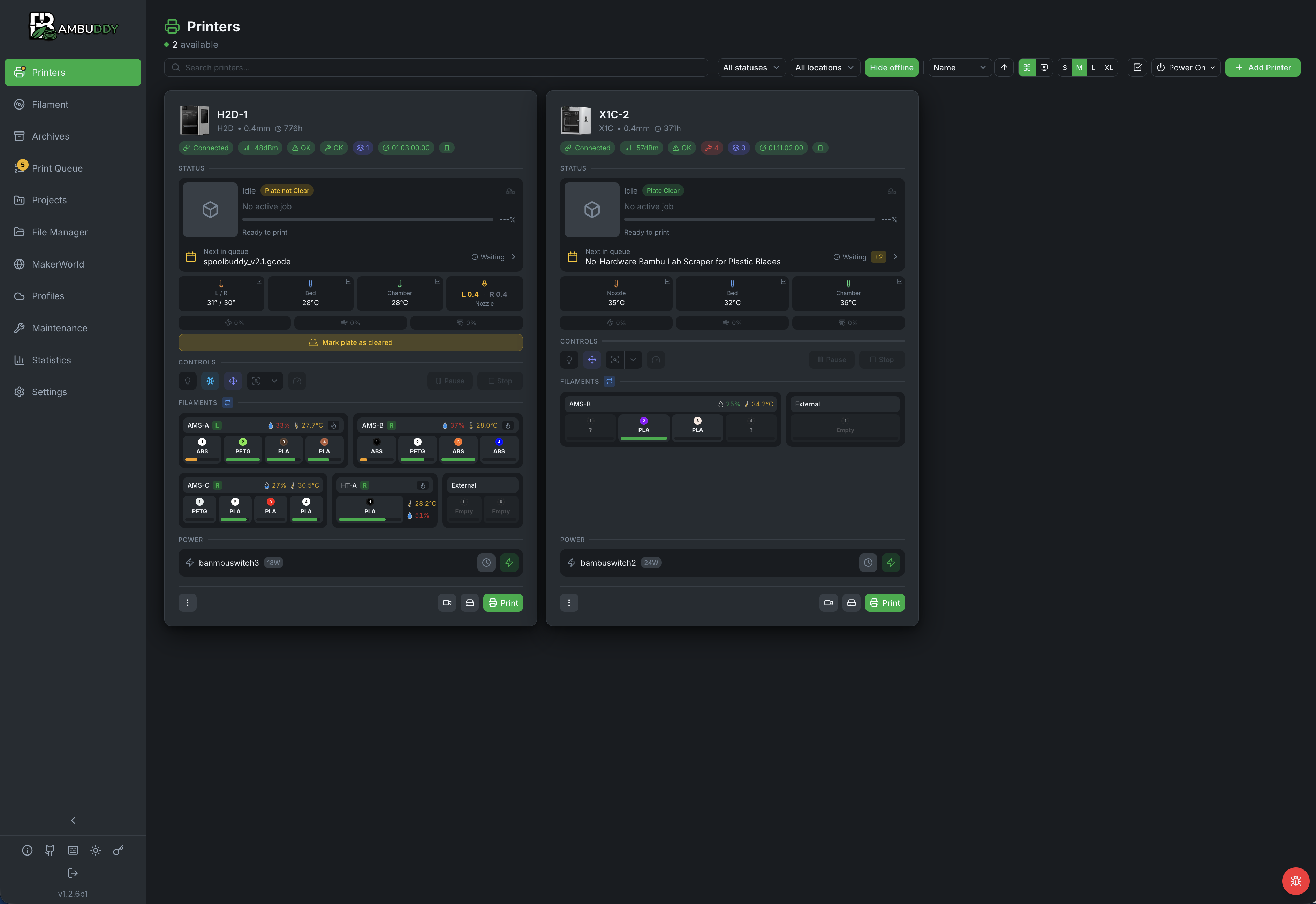Open the All locations dropdown
Viewport: 1316px width, 904px height.
click(824, 67)
